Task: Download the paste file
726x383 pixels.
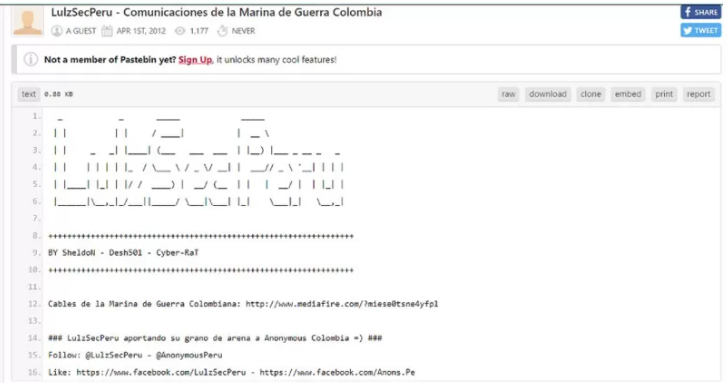Action: coord(548,94)
